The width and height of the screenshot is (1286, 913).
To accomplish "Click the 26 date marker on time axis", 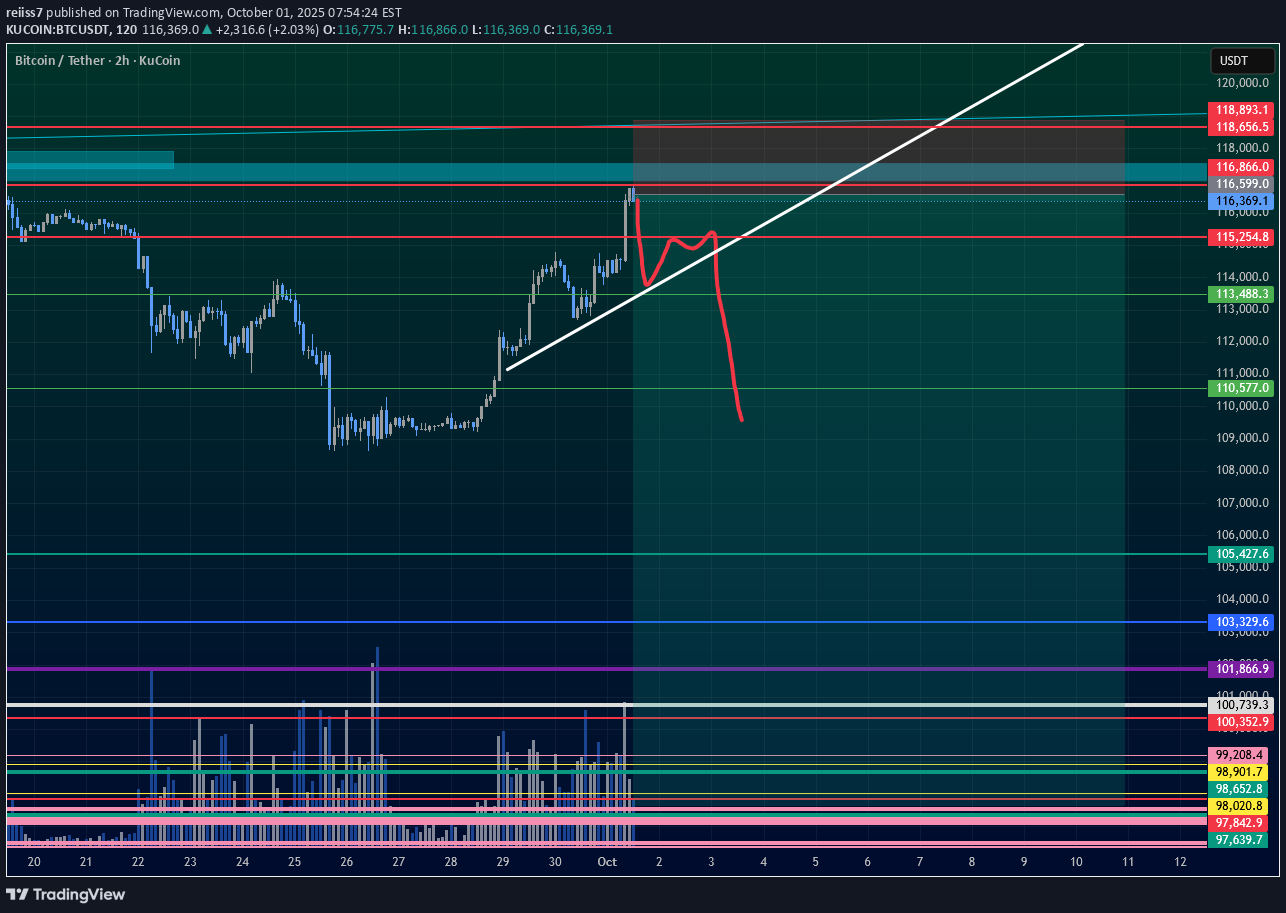I will click(x=346, y=862).
